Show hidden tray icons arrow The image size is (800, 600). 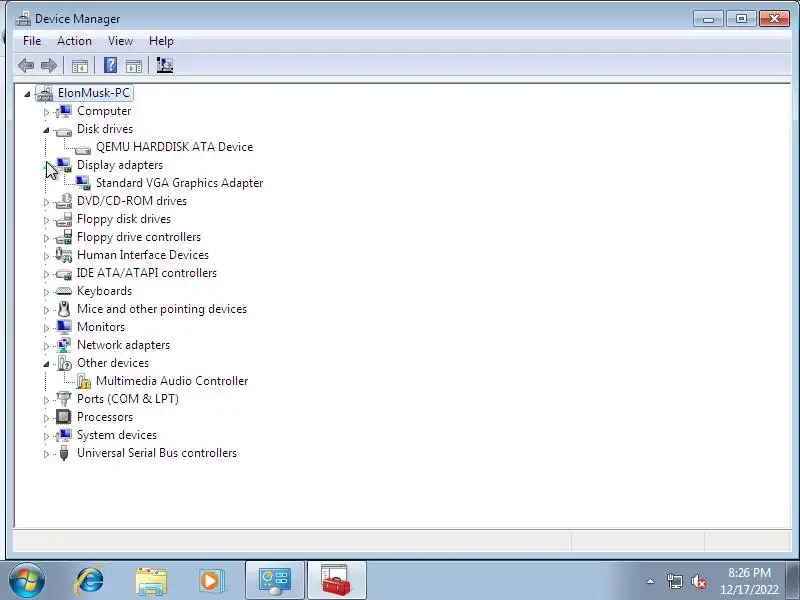pos(651,581)
